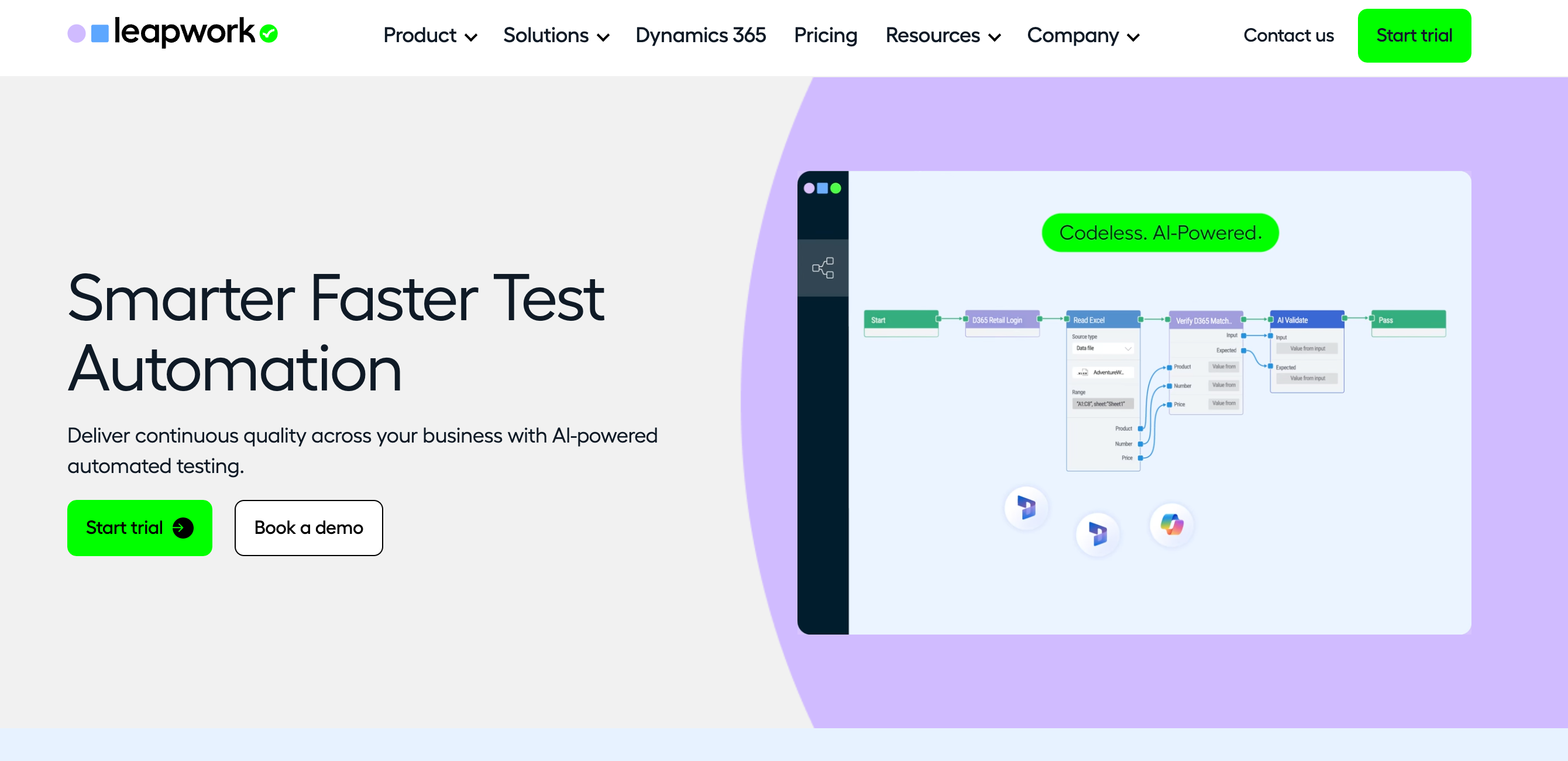1568x761 pixels.
Task: Open the Data file source type combo box
Action: 1102,348
